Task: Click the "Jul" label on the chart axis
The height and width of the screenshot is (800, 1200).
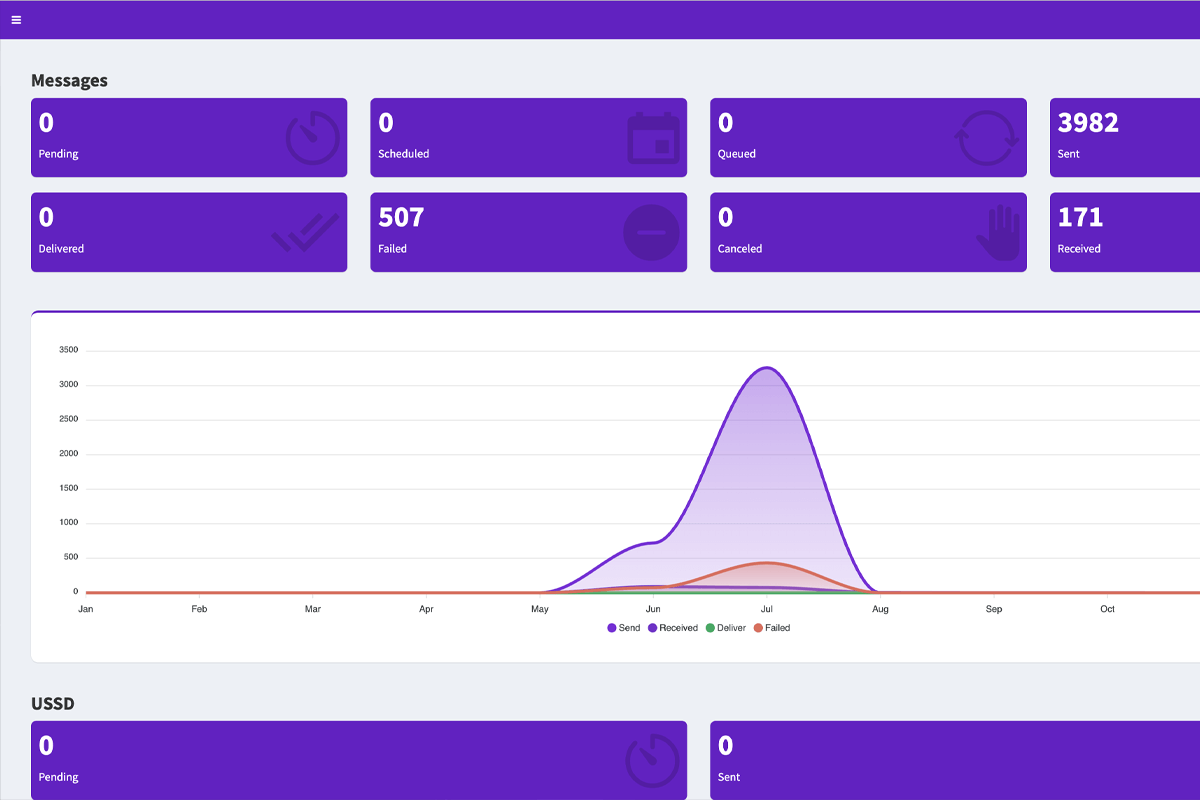Action: point(767,609)
